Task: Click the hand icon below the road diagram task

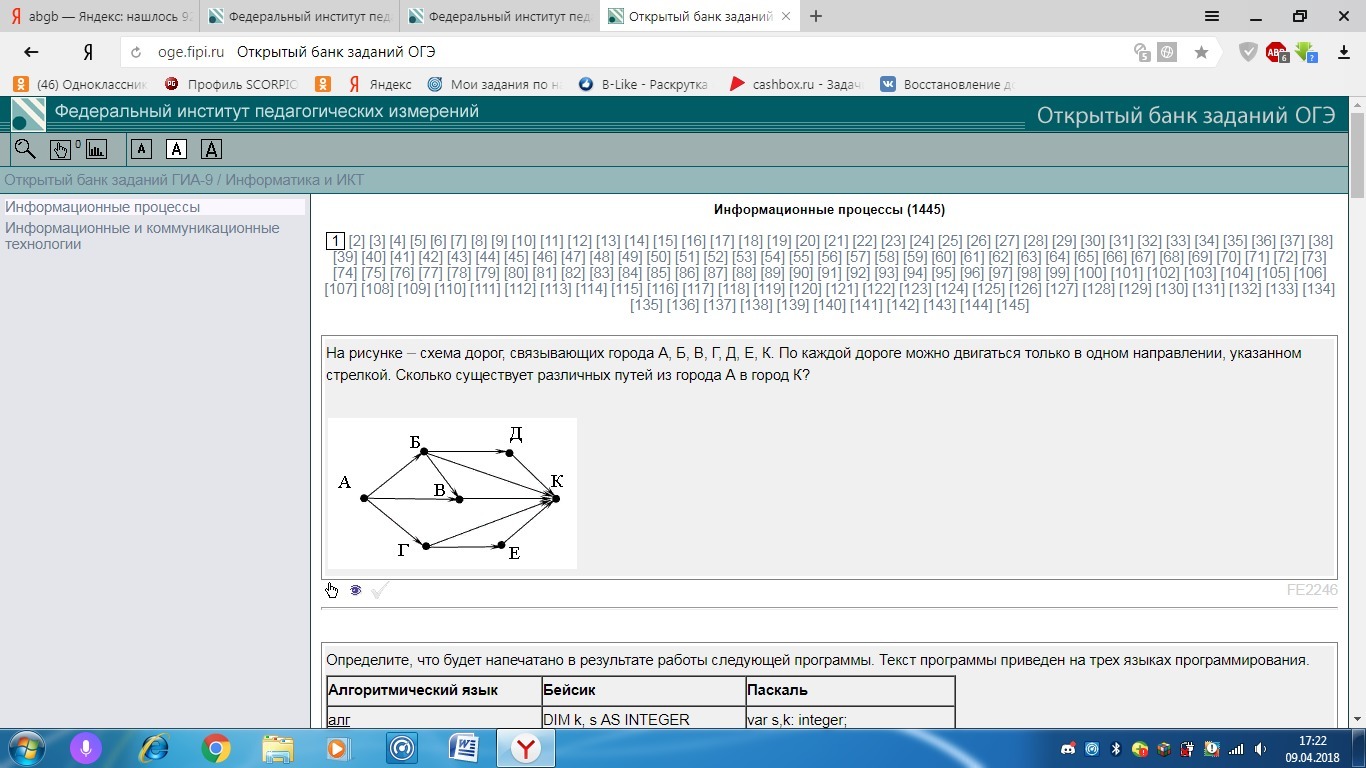Action: pyautogui.click(x=332, y=590)
